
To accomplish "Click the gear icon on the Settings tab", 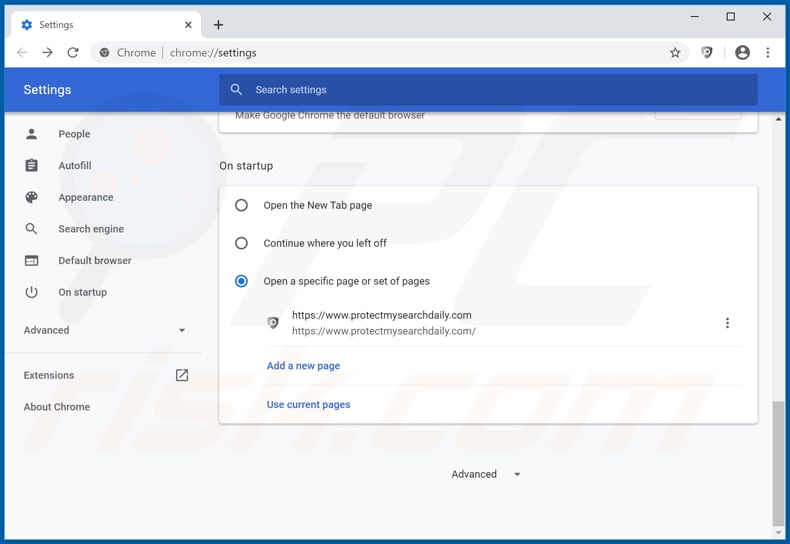I will point(27,25).
